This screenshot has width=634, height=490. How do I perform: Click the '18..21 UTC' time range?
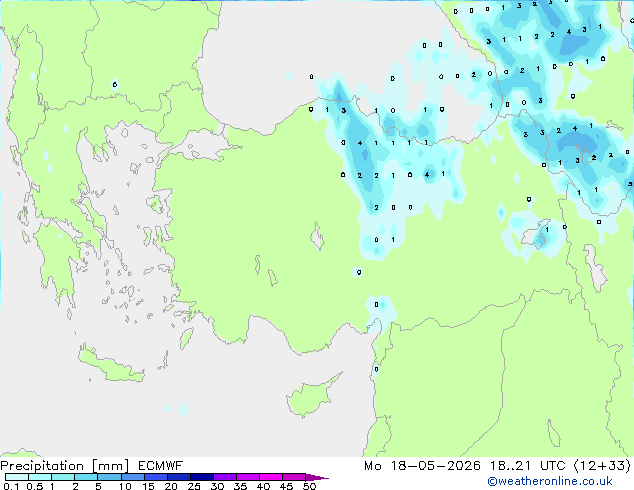527,466
